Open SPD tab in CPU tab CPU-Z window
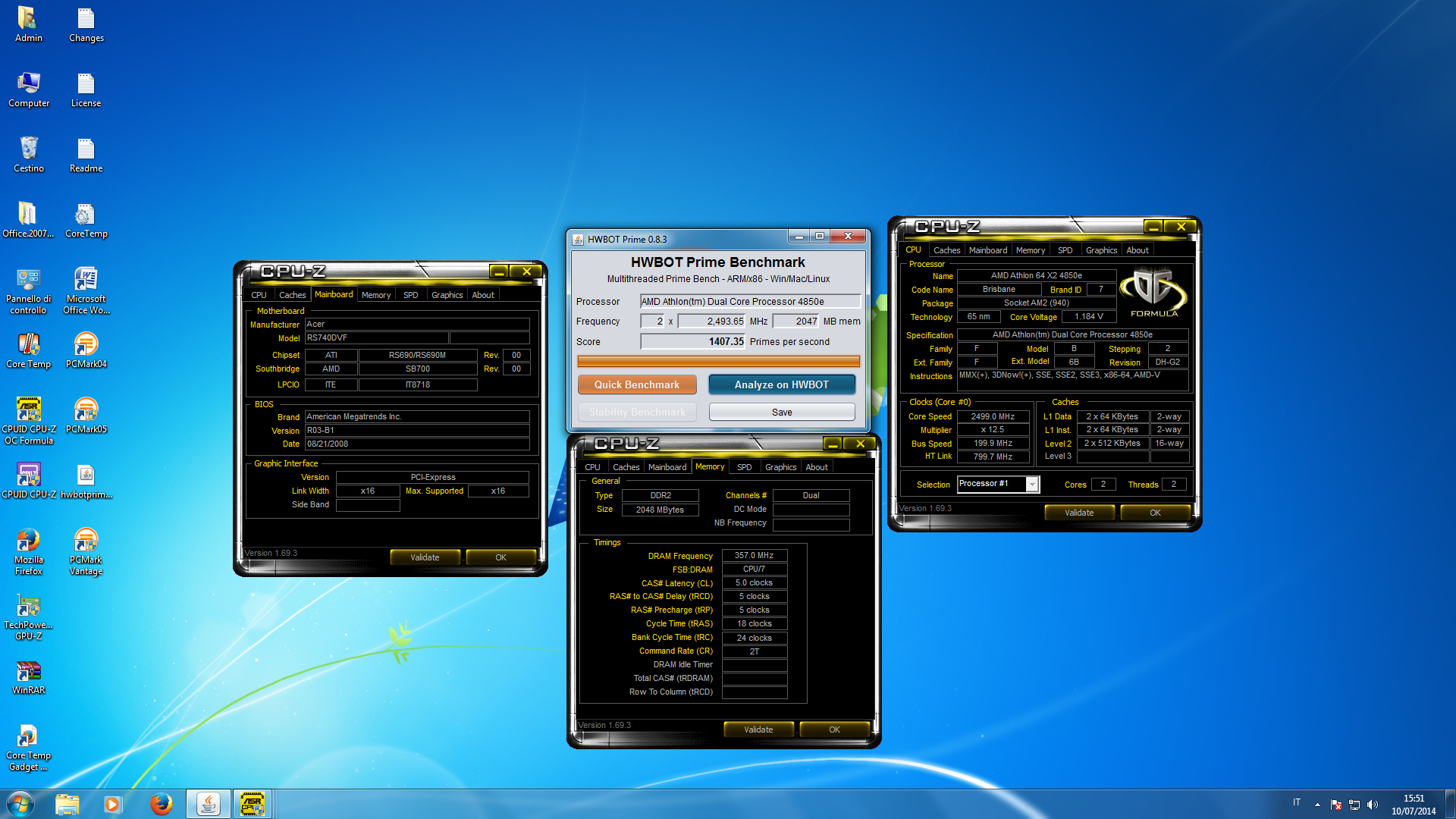 [1065, 250]
